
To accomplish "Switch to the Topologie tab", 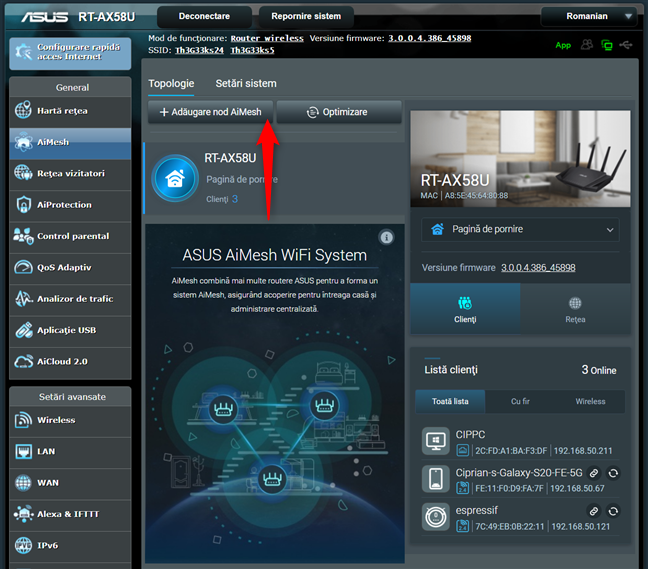I will click(171, 83).
